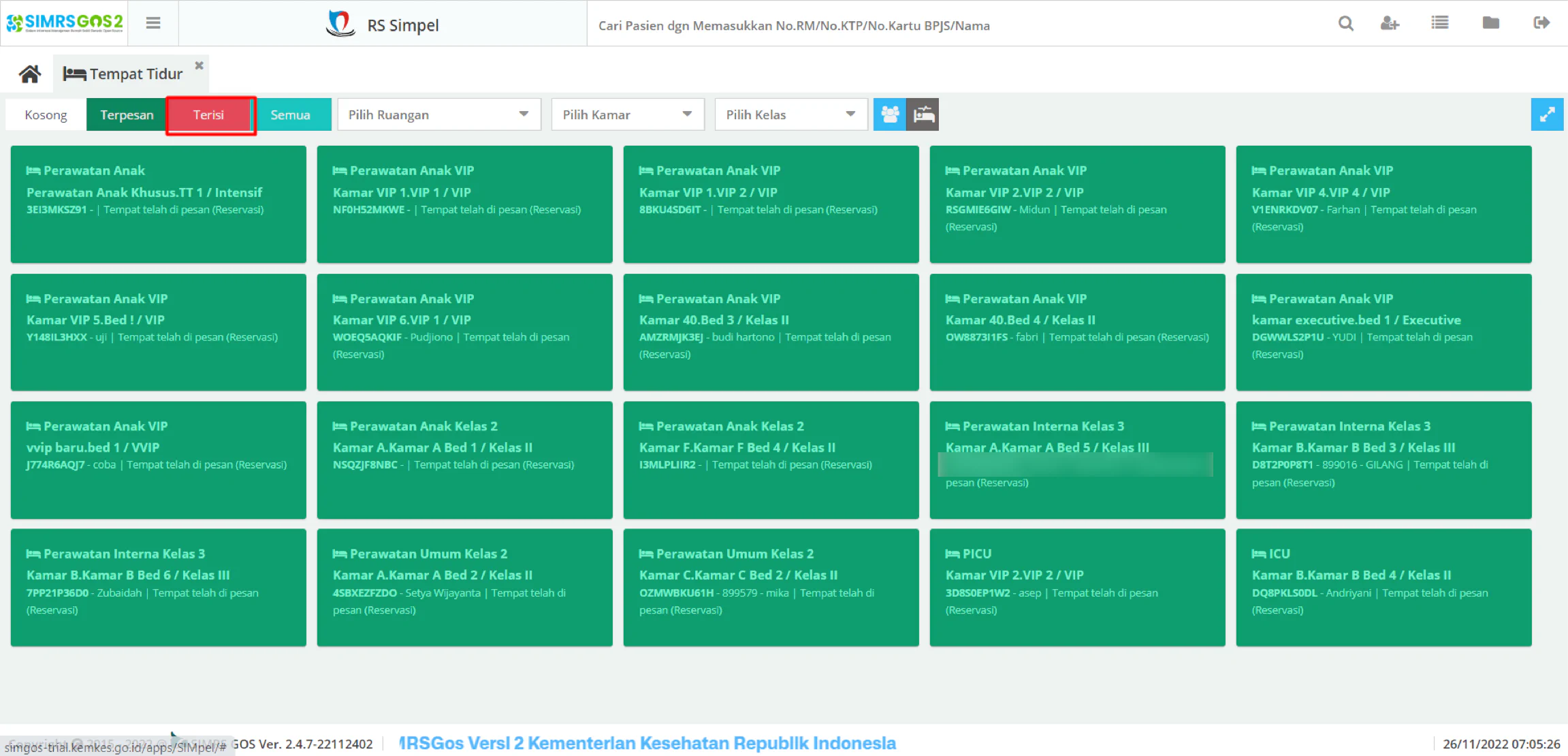This screenshot has width=1568, height=756.
Task: Click the folder icon in header
Action: pyautogui.click(x=1491, y=23)
